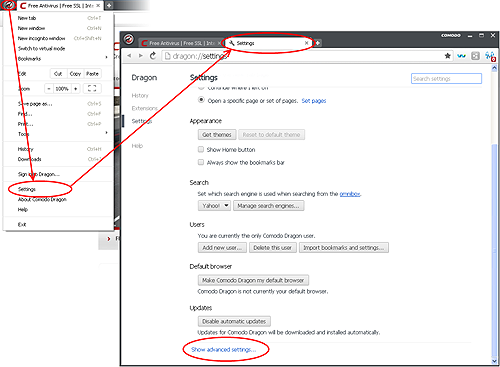Click the Search settings field

tap(446, 79)
